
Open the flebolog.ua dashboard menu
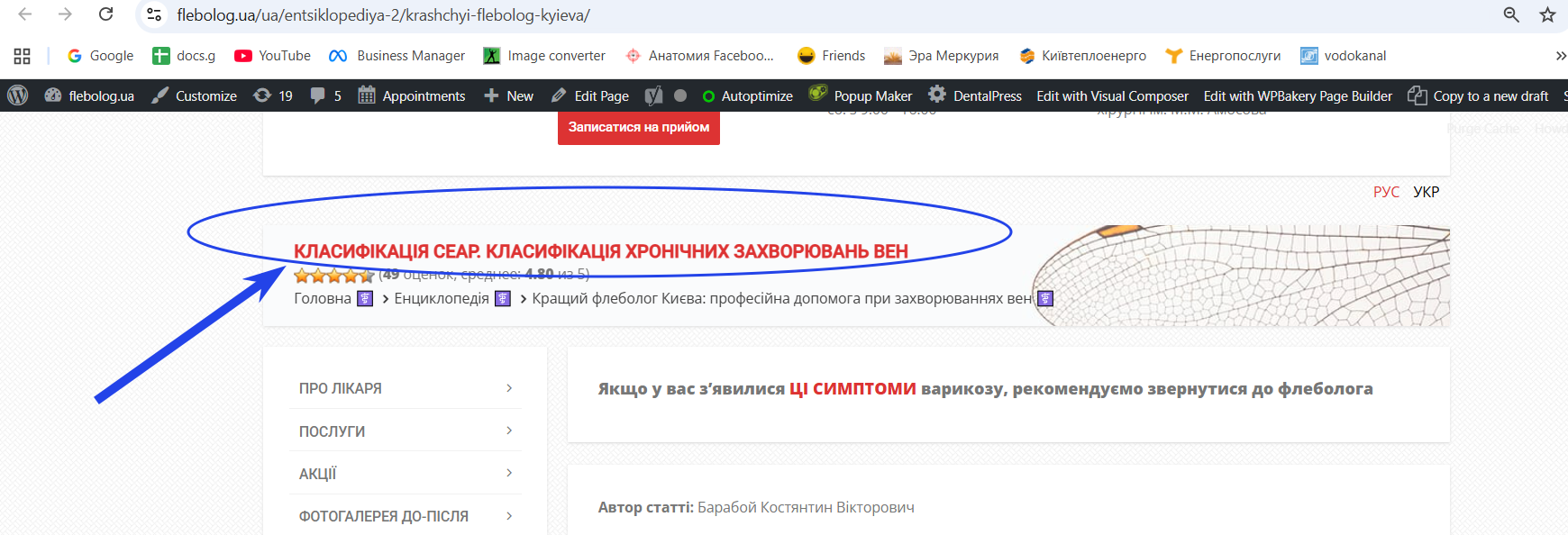pos(89,95)
